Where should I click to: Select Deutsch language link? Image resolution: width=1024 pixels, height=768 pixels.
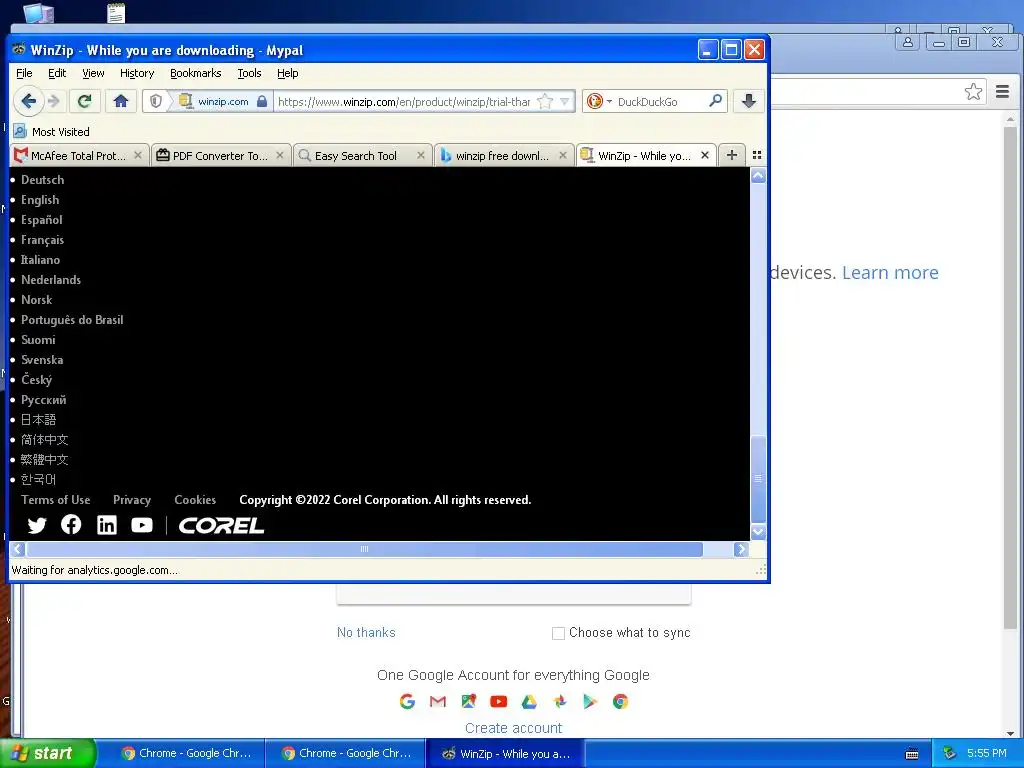click(42, 180)
